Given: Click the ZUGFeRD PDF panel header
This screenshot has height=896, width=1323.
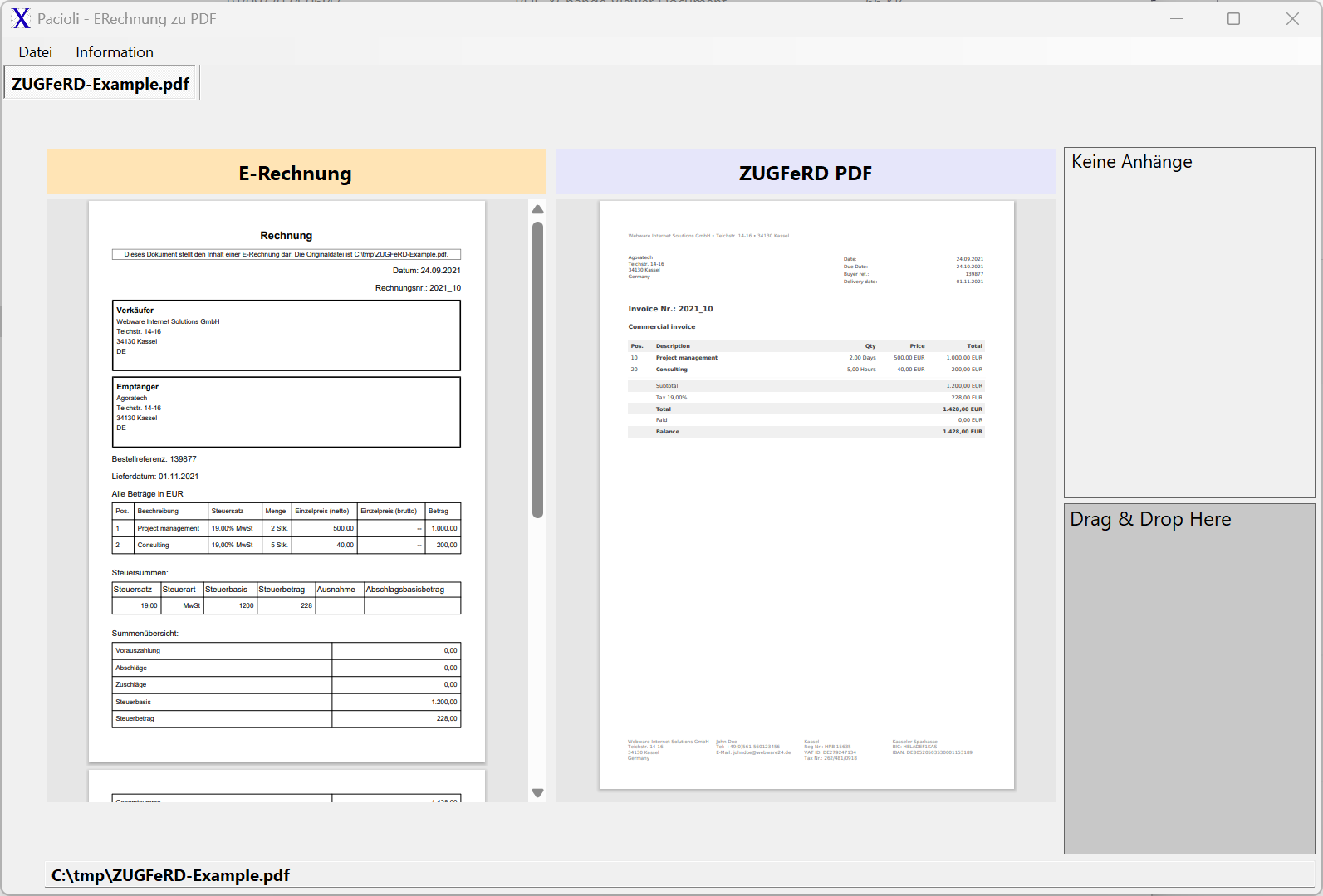Looking at the screenshot, I should click(x=806, y=173).
